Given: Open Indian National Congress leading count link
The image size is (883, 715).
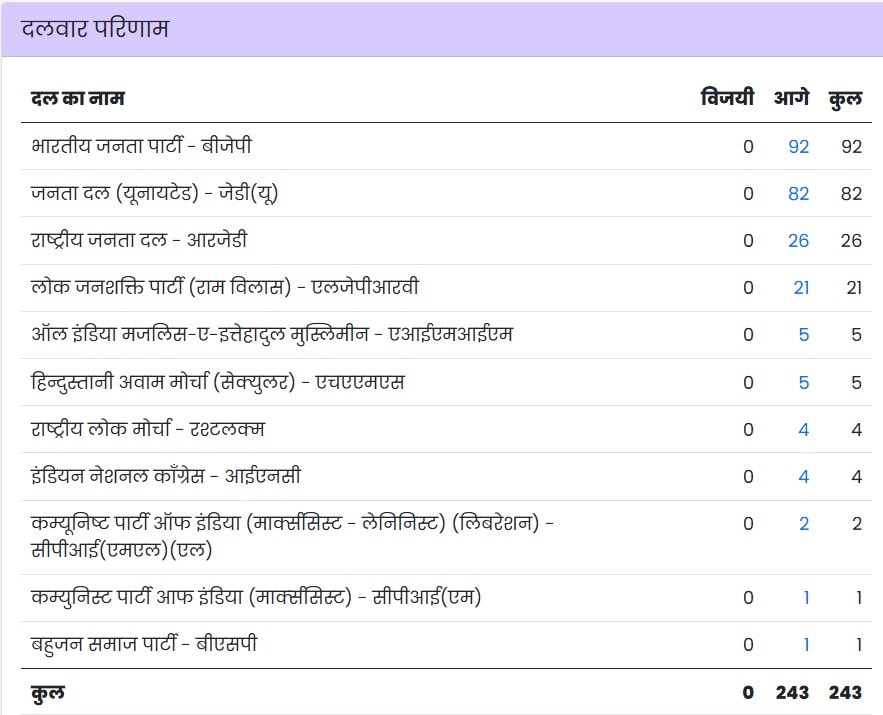Looking at the screenshot, I should (x=804, y=477).
